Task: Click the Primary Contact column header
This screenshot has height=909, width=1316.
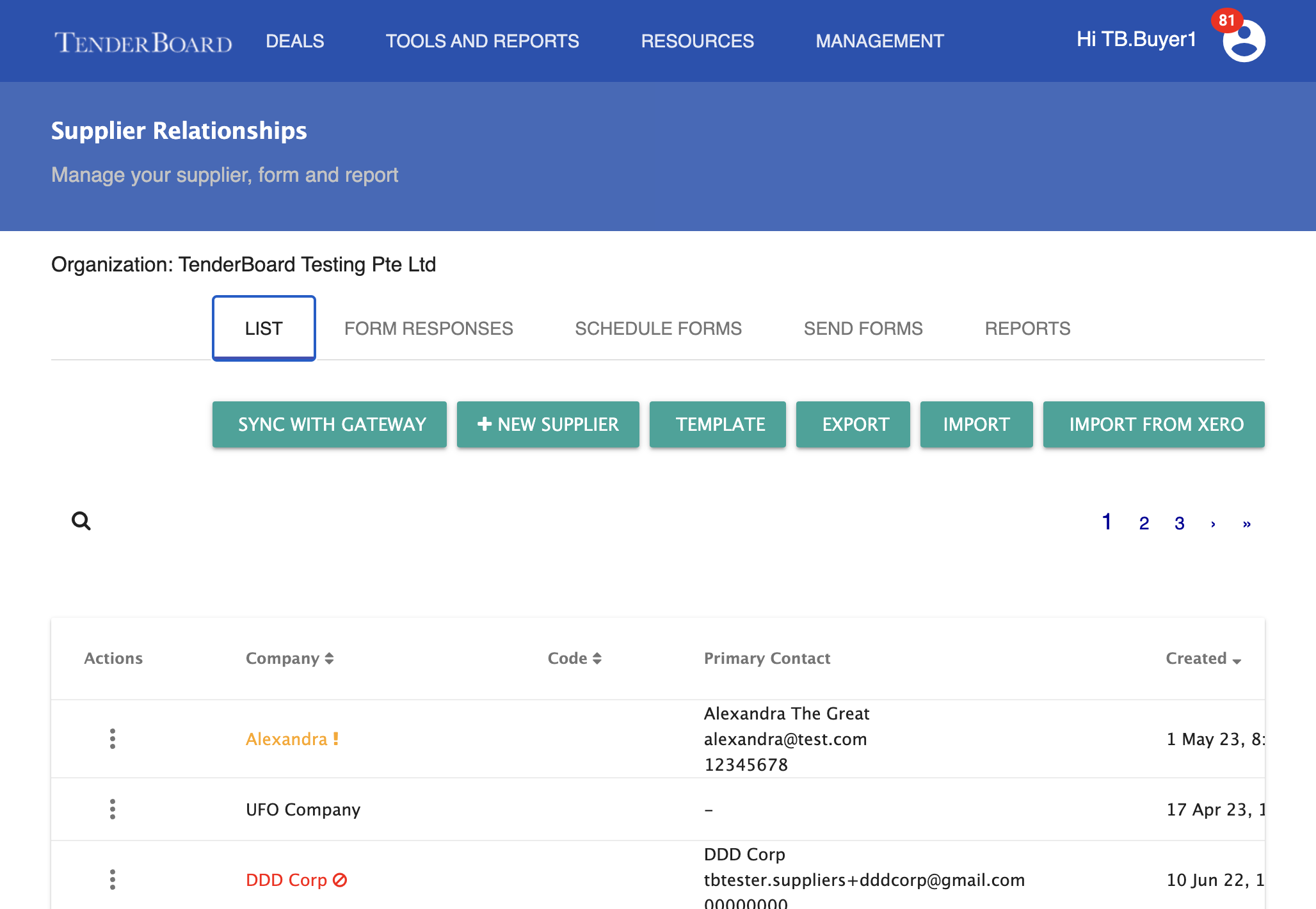Action: 767,658
